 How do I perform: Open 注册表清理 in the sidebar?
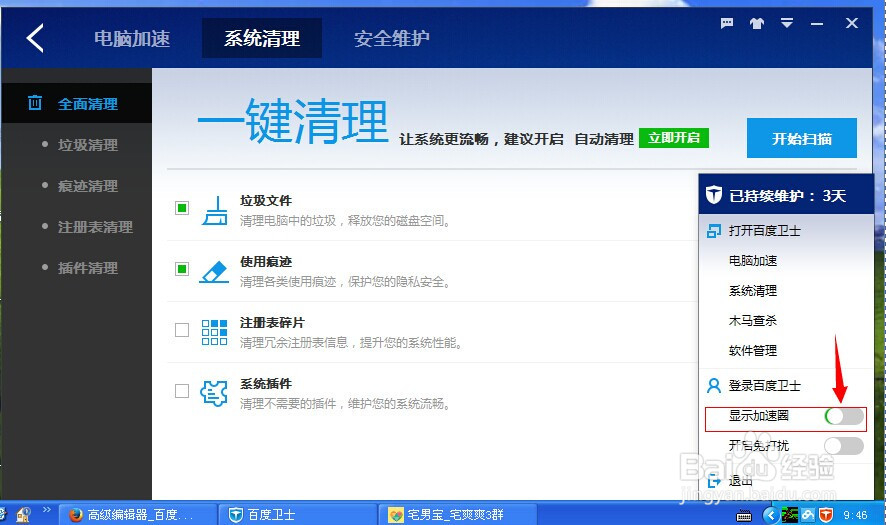click(x=95, y=227)
